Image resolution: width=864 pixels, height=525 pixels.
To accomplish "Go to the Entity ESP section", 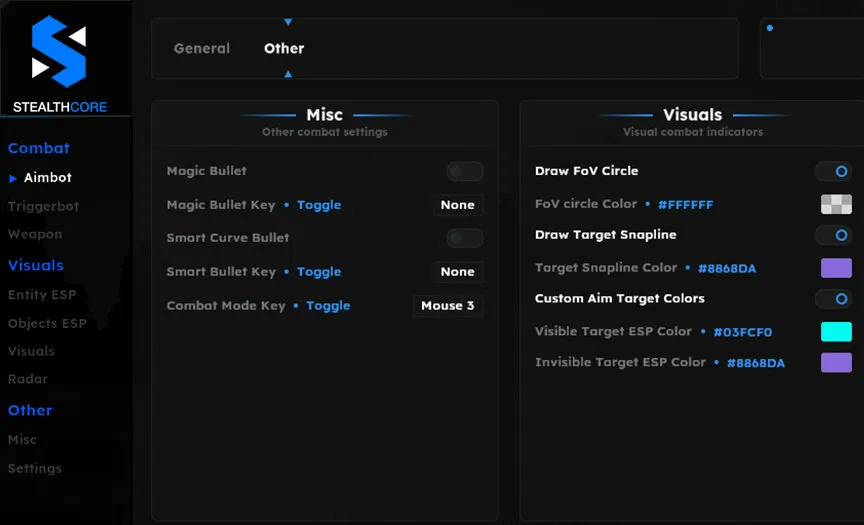I will click(42, 295).
